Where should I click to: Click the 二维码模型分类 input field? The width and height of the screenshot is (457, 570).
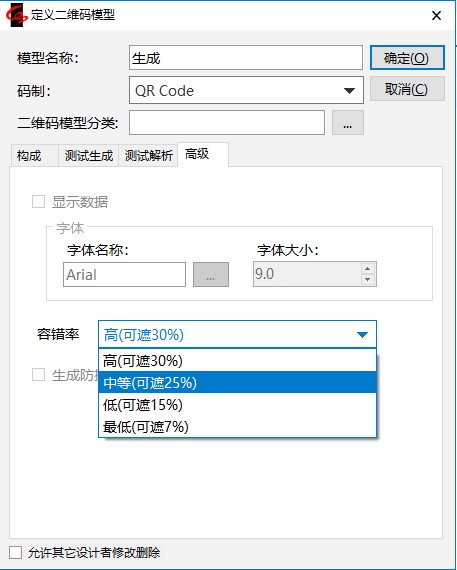coord(227,123)
